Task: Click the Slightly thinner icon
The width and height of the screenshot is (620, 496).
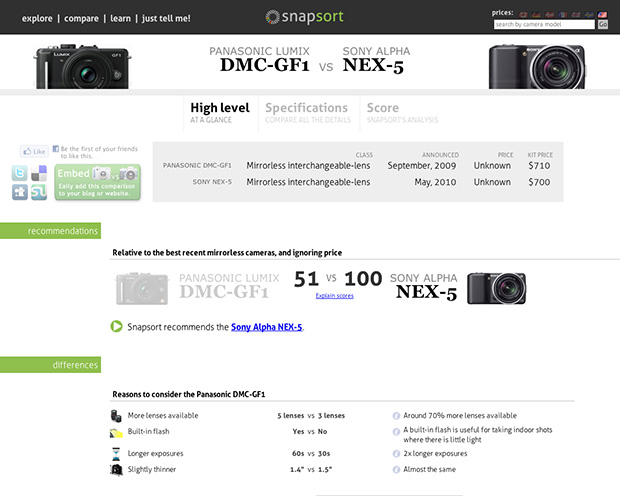Action: pyautogui.click(x=116, y=470)
